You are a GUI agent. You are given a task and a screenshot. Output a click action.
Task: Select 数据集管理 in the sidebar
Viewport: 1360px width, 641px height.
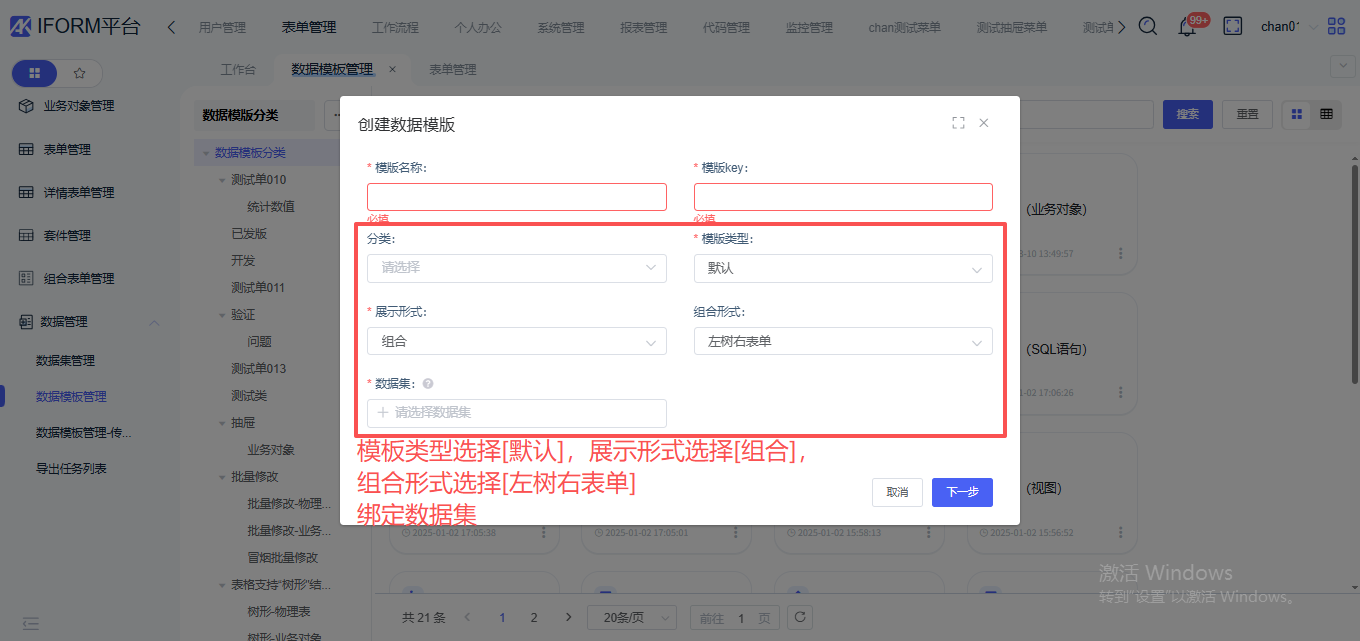(65, 360)
